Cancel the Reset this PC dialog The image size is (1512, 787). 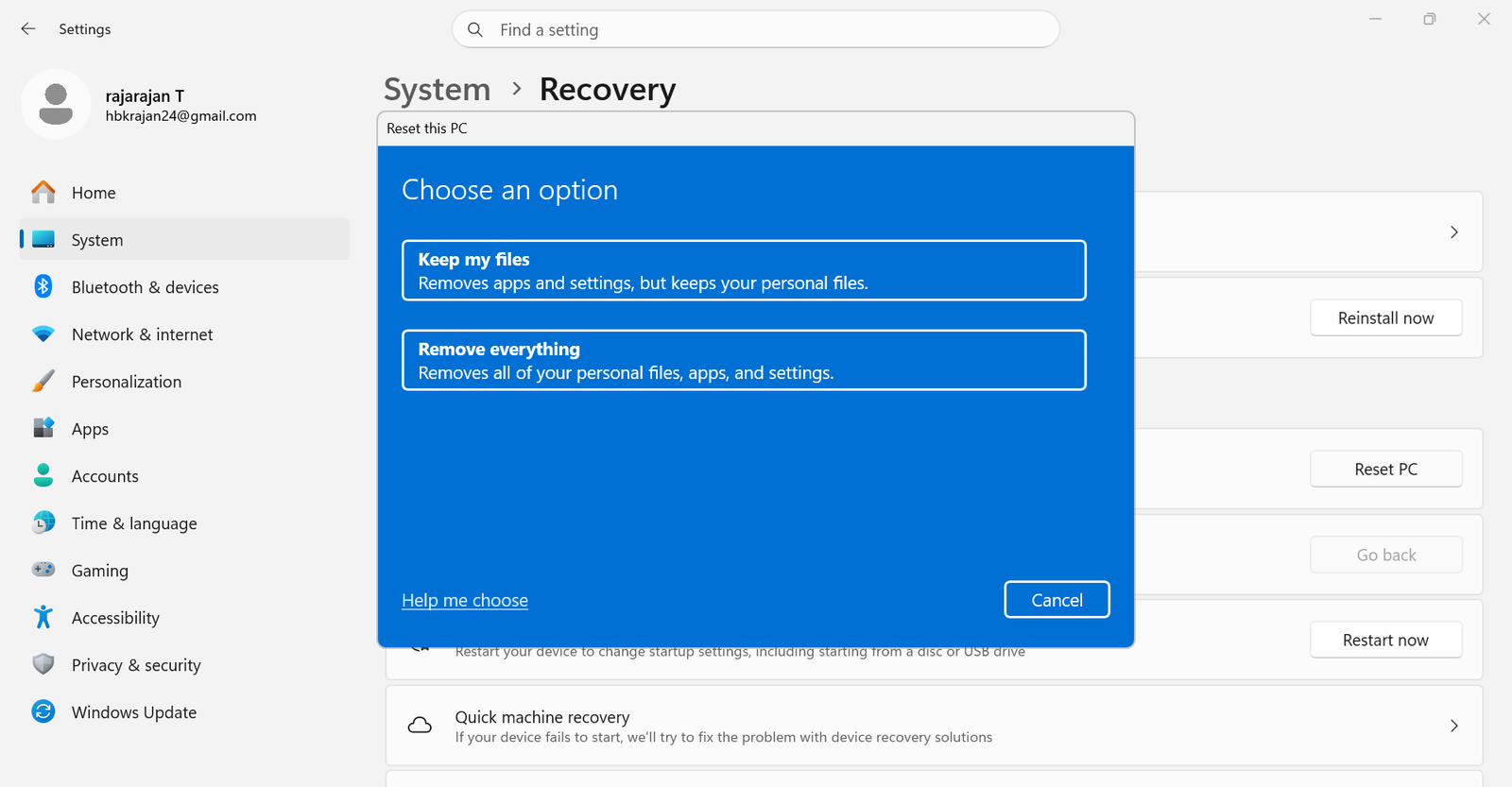coord(1057,600)
